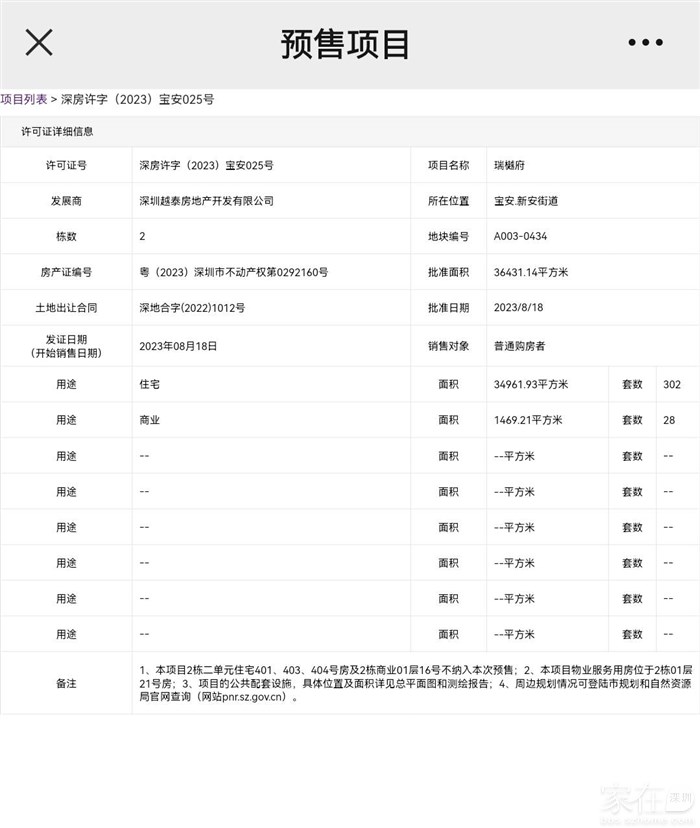Open the three-dot more options menu
Screen dimensions: 700x828
(645, 43)
